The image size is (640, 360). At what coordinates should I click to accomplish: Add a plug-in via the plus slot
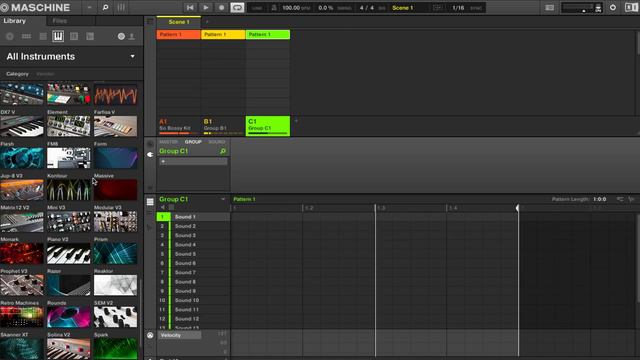click(193, 162)
